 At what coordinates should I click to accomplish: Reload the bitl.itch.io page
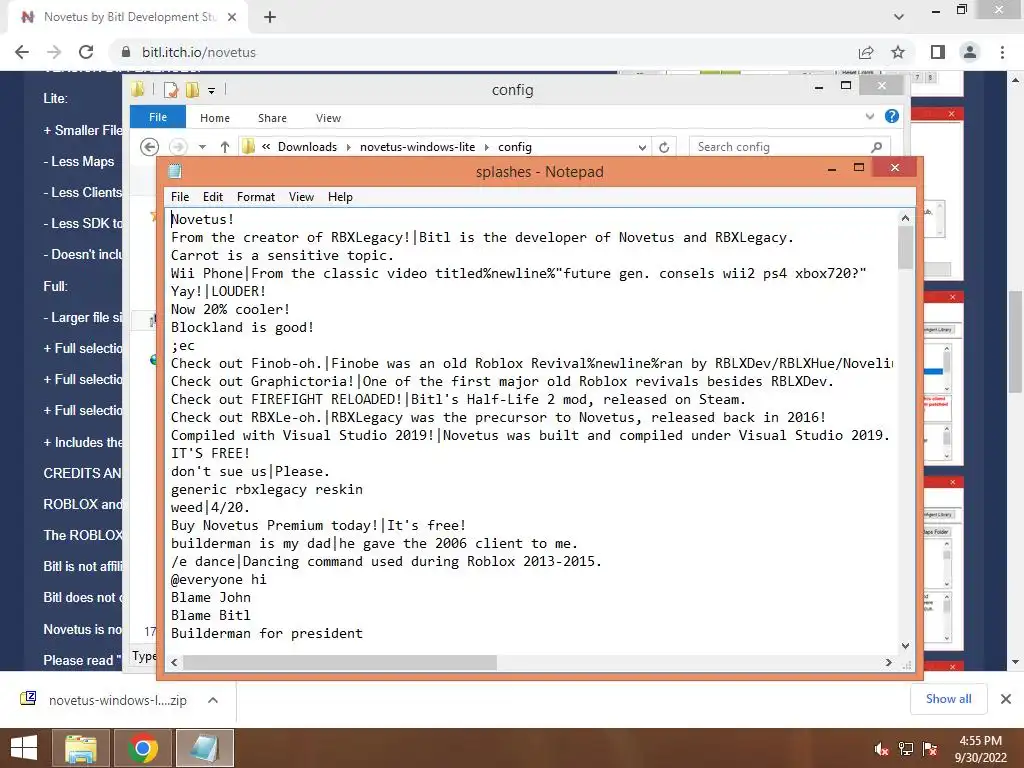click(86, 52)
